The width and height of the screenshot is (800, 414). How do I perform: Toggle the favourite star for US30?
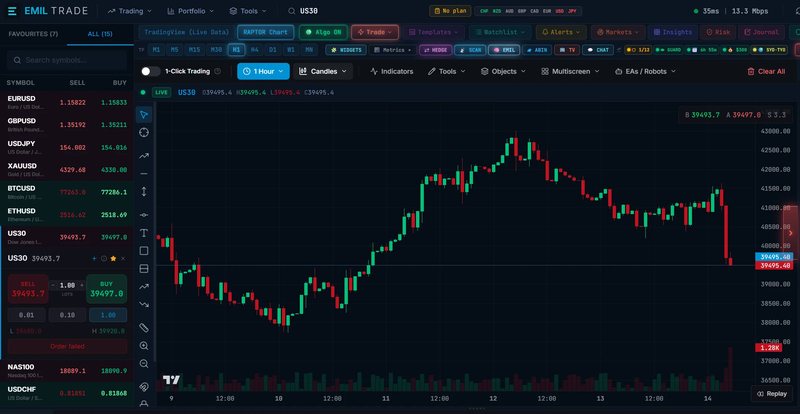tap(113, 259)
